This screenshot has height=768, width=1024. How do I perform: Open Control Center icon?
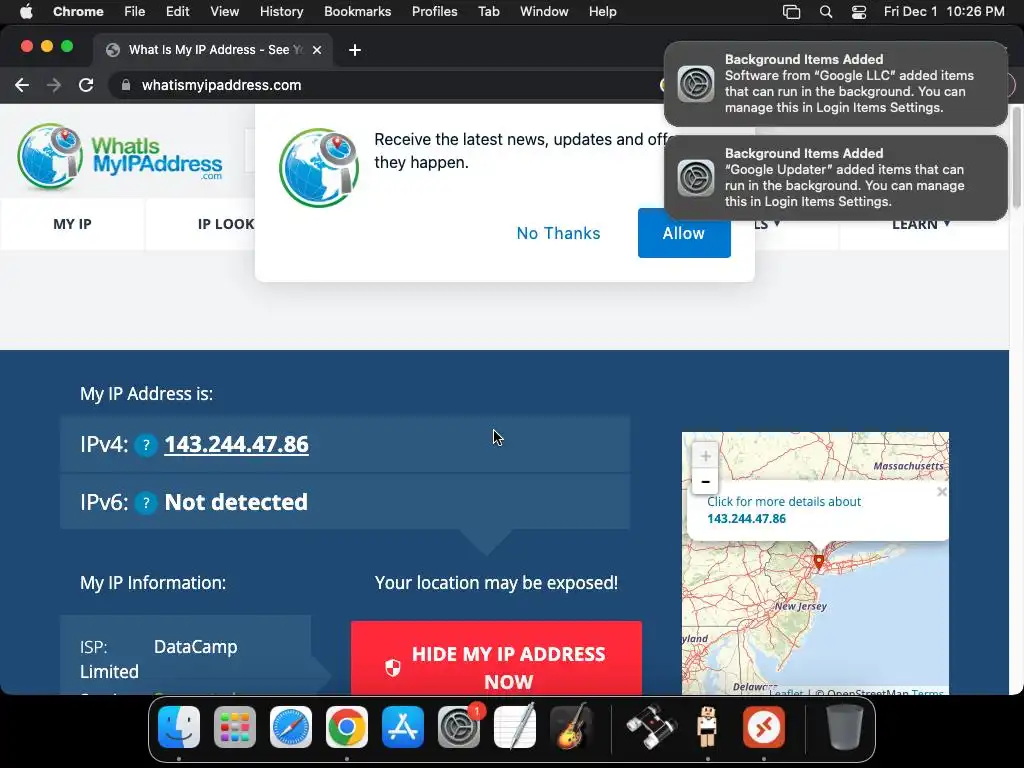click(x=859, y=11)
